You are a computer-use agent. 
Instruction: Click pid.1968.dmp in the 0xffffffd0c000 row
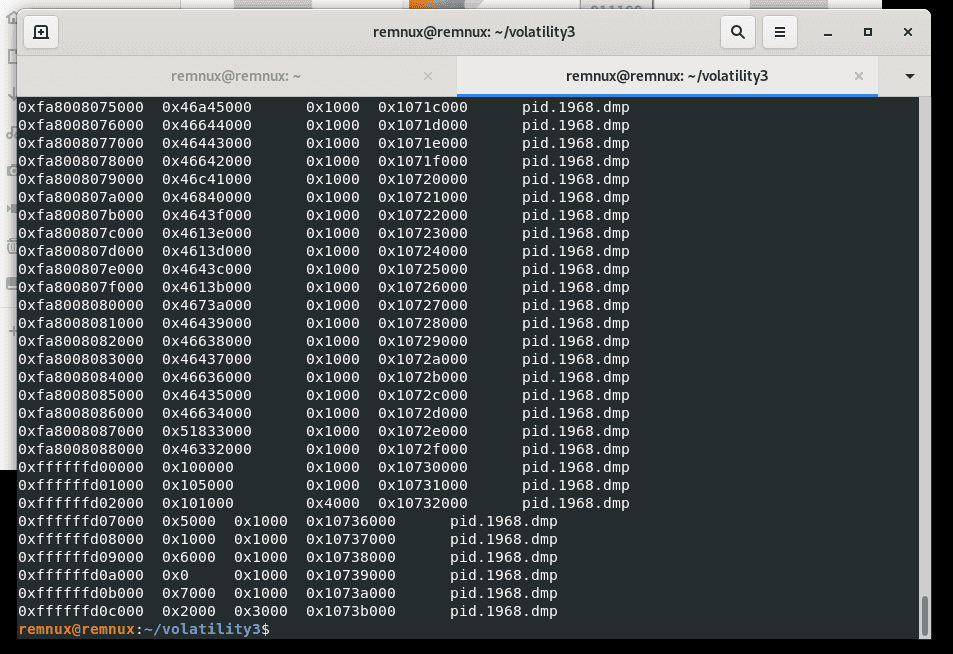[x=503, y=611]
